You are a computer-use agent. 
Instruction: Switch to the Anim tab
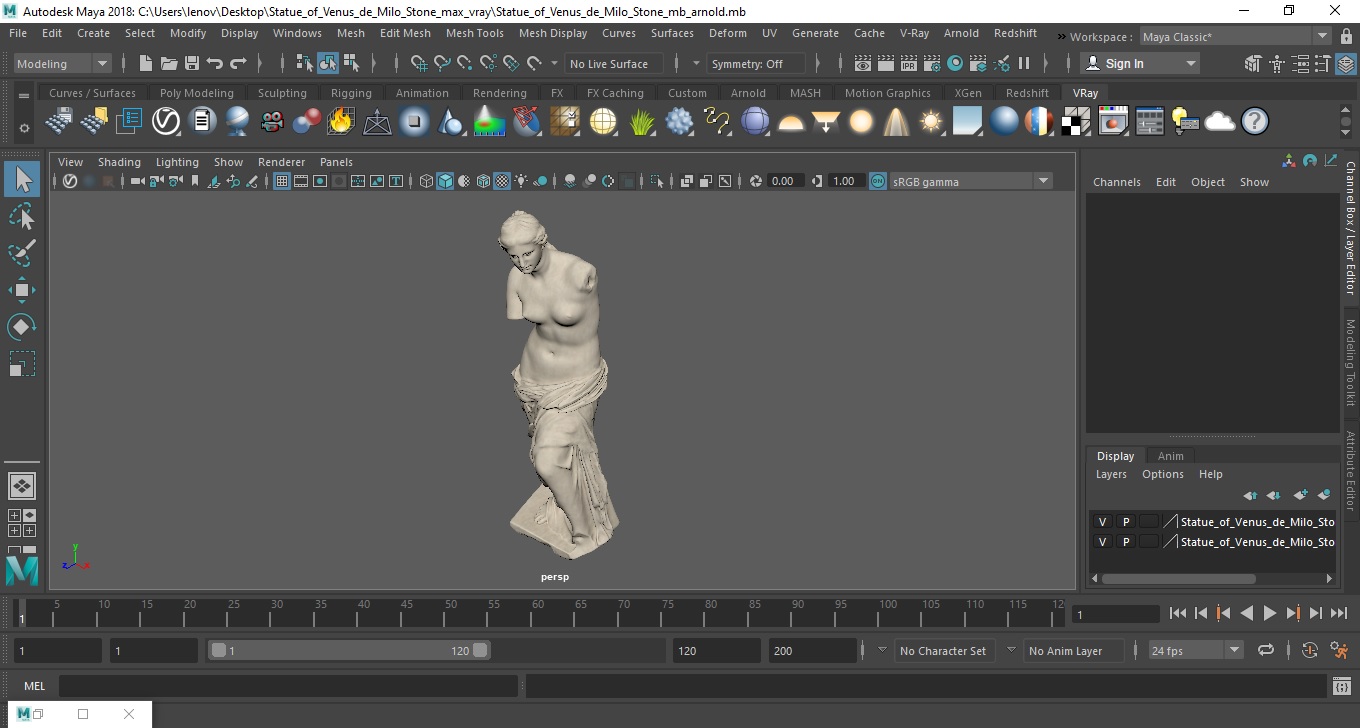point(1170,456)
